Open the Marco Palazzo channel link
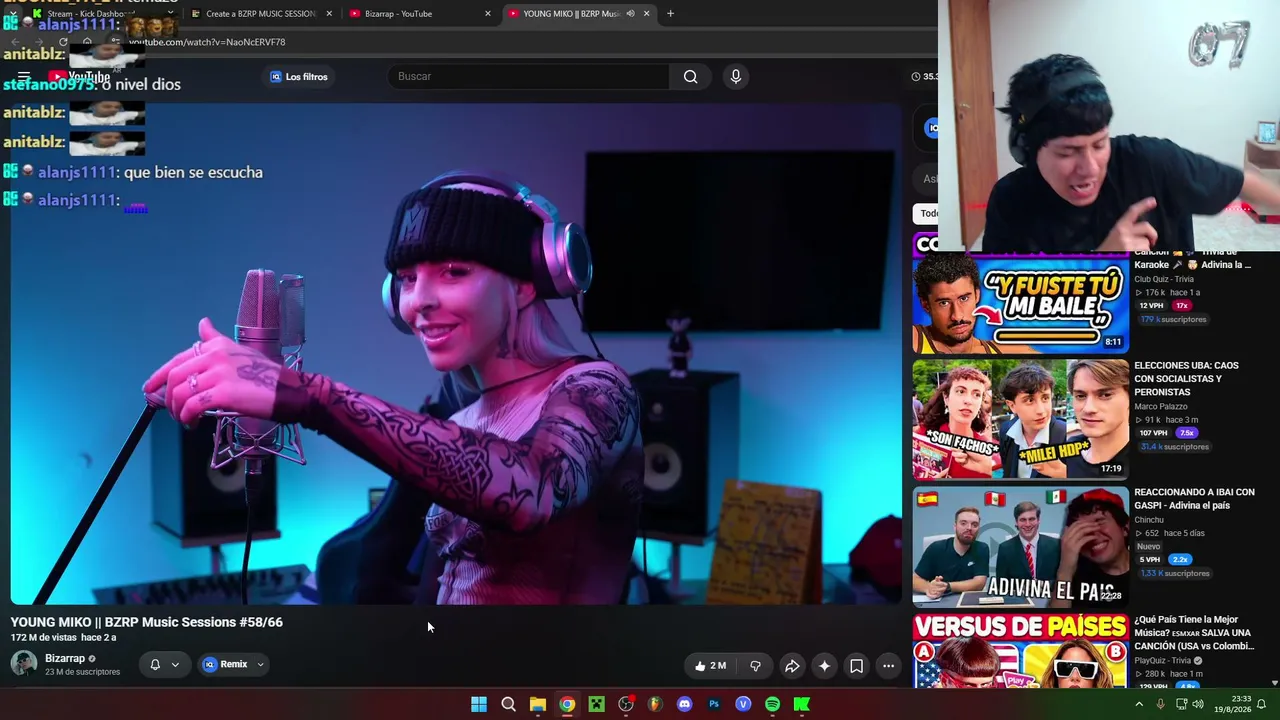Screen dimensions: 1280x720 (x=1161, y=407)
